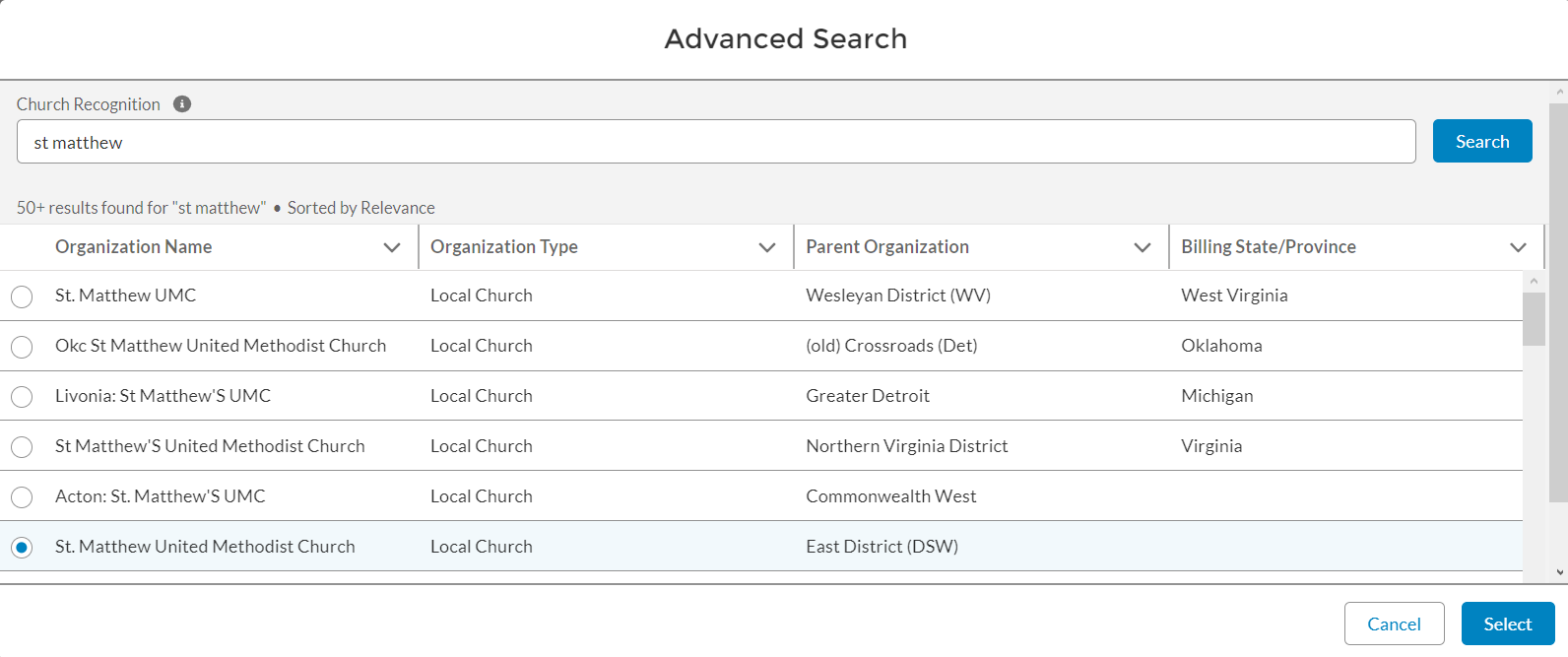
Task: Click the results table scrollbar thumb
Action: pos(1534,319)
